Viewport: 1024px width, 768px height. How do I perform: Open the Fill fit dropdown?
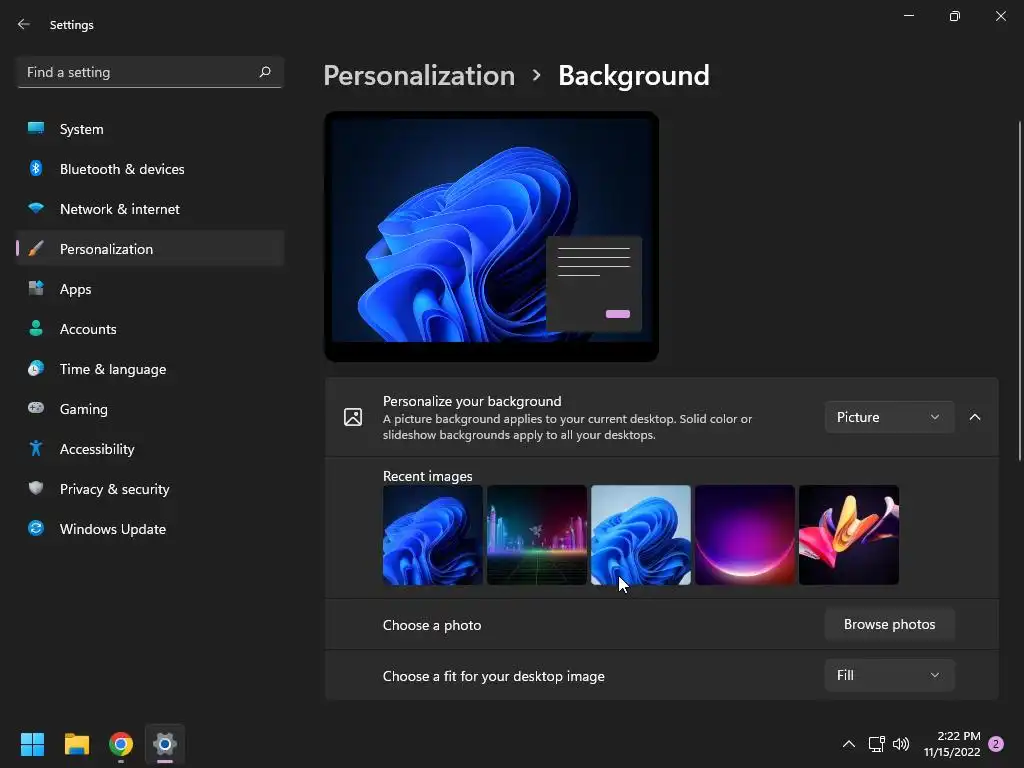[x=889, y=675]
